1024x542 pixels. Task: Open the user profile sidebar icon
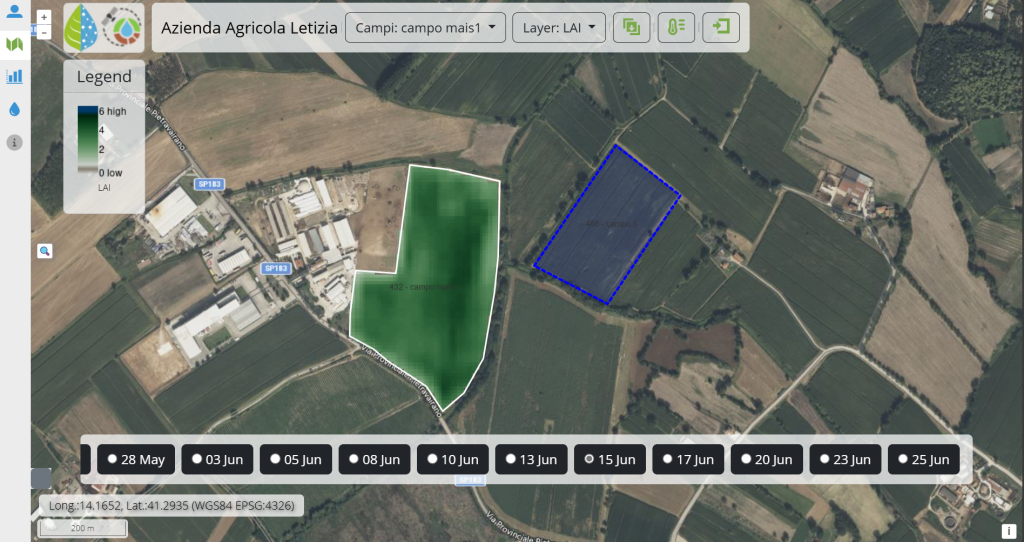[x=14, y=12]
